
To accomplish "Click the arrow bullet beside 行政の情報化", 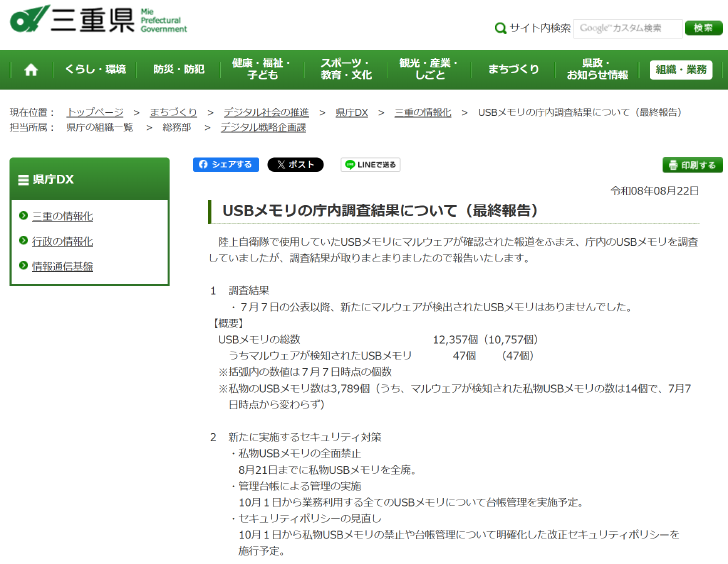I will (x=24, y=240).
